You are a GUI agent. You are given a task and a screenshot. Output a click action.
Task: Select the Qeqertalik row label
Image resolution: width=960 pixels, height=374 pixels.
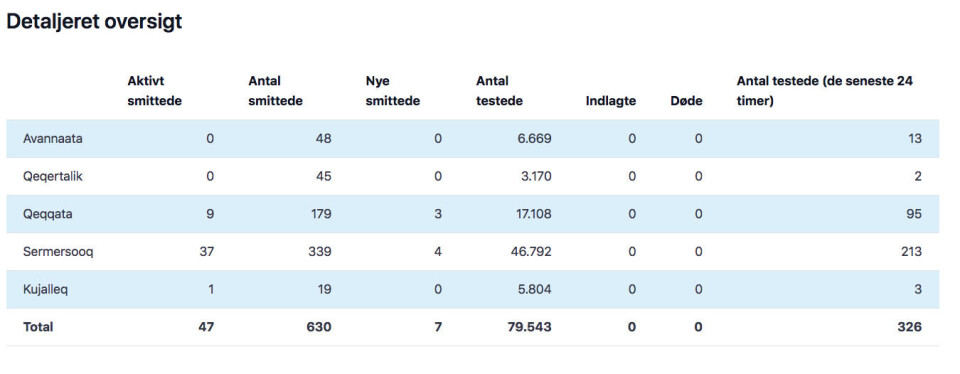click(x=53, y=177)
